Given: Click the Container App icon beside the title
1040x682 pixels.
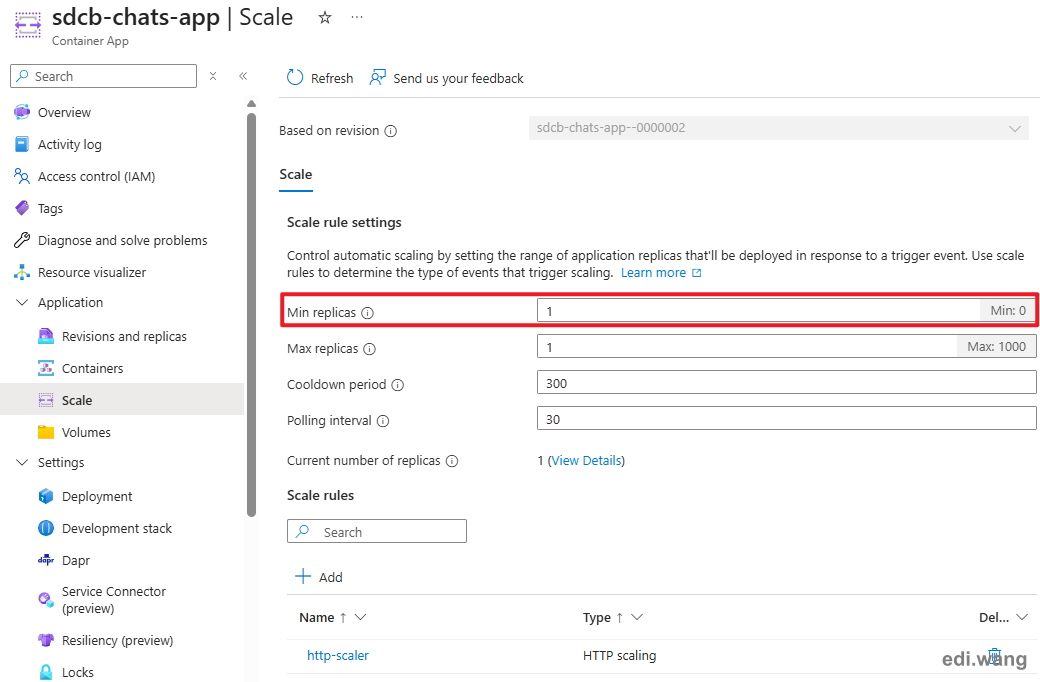Looking at the screenshot, I should (x=28, y=25).
